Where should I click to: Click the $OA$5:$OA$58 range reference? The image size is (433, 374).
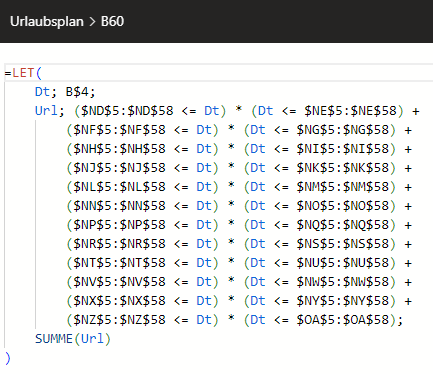pyautogui.click(x=343, y=320)
